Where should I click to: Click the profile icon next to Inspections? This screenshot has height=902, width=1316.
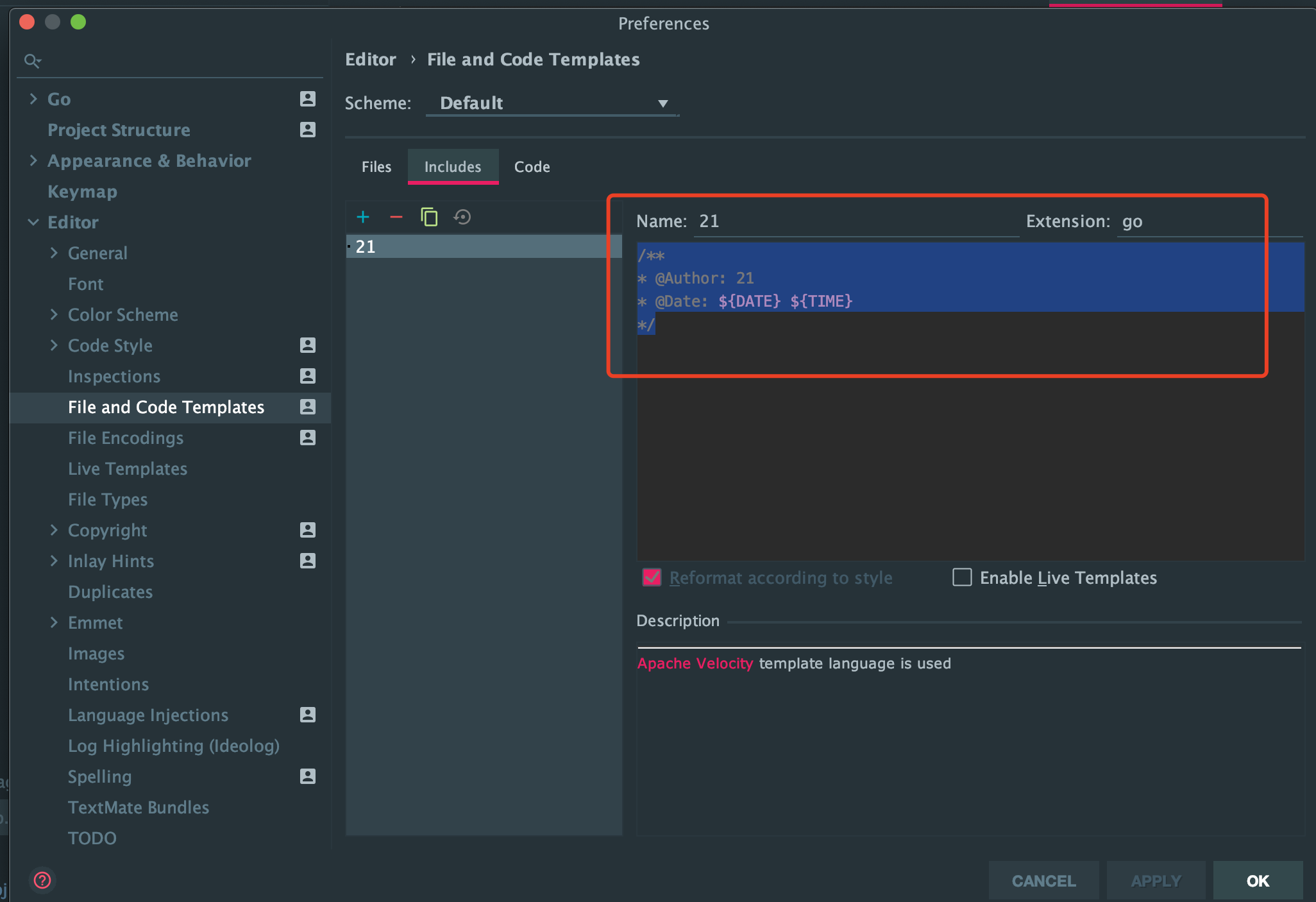(x=308, y=376)
